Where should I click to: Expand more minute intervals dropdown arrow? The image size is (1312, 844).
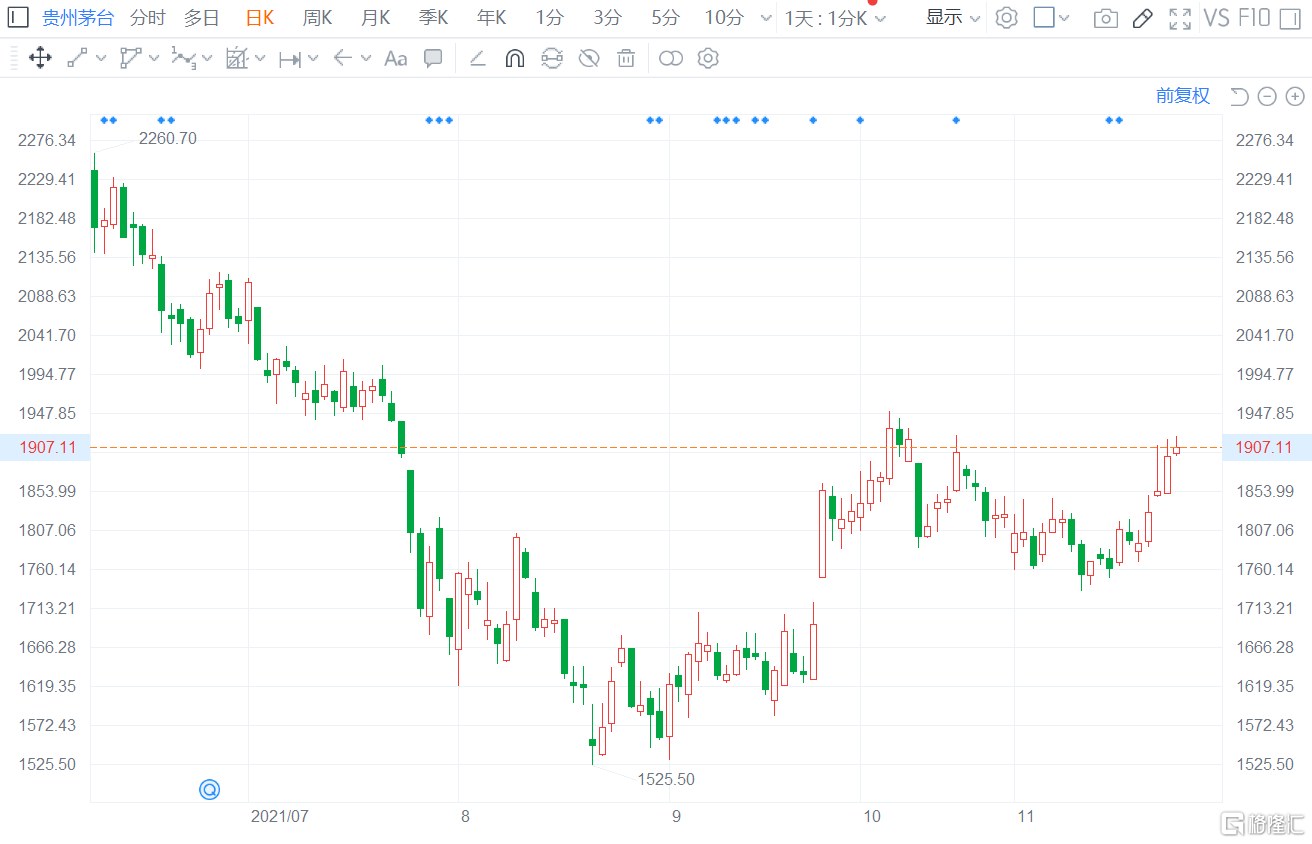click(x=766, y=18)
